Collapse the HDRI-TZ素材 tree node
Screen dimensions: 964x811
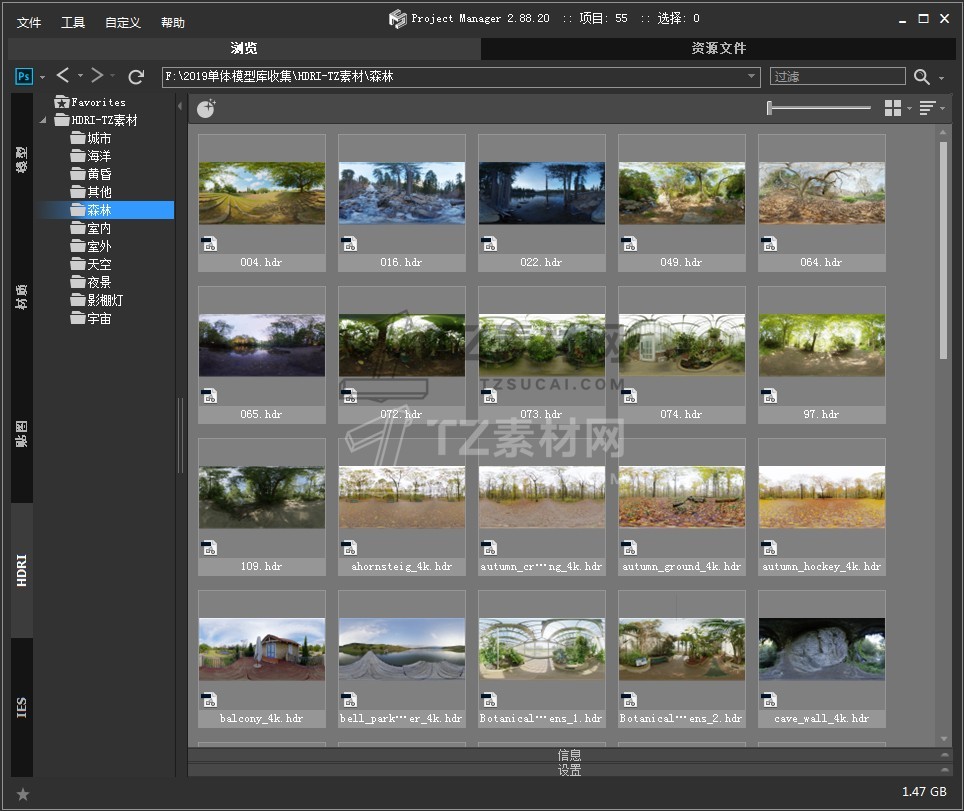coord(43,120)
